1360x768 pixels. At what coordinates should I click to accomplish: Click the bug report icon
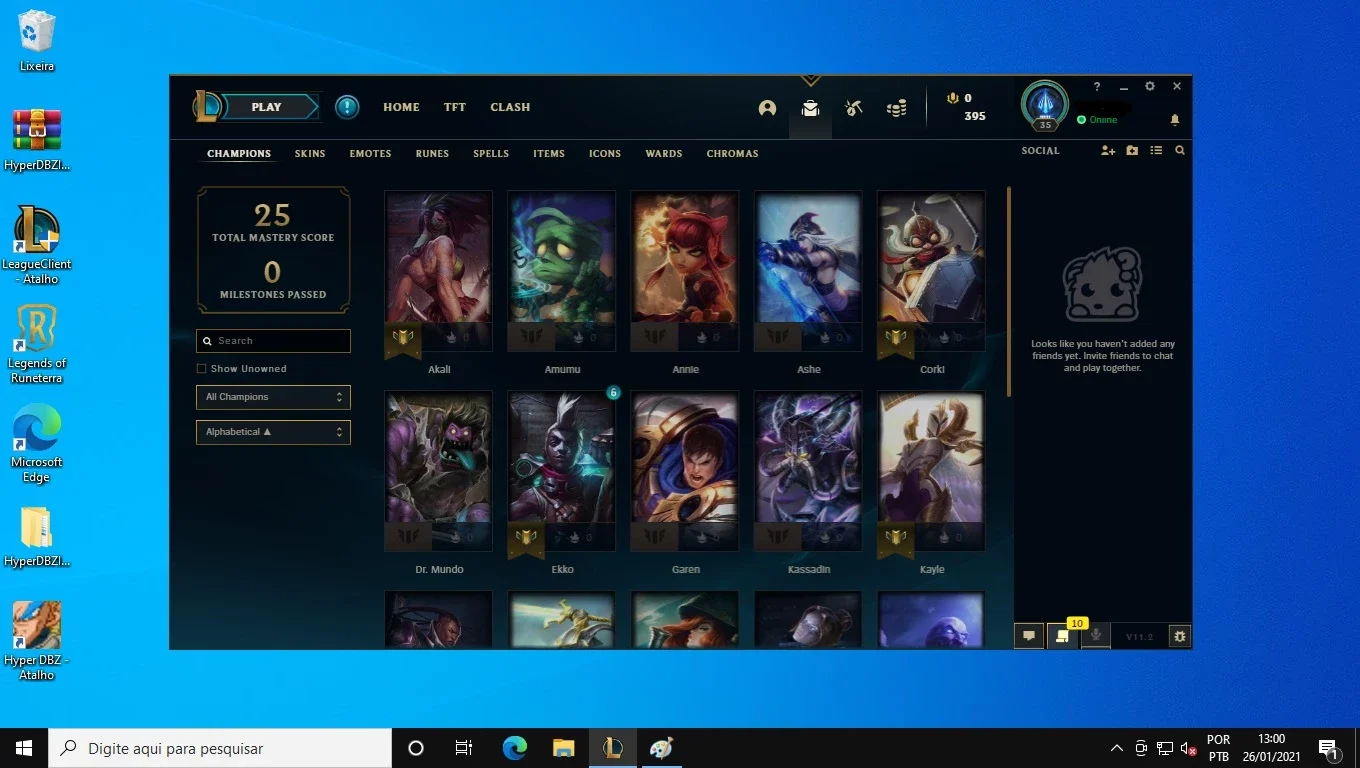tap(1180, 636)
